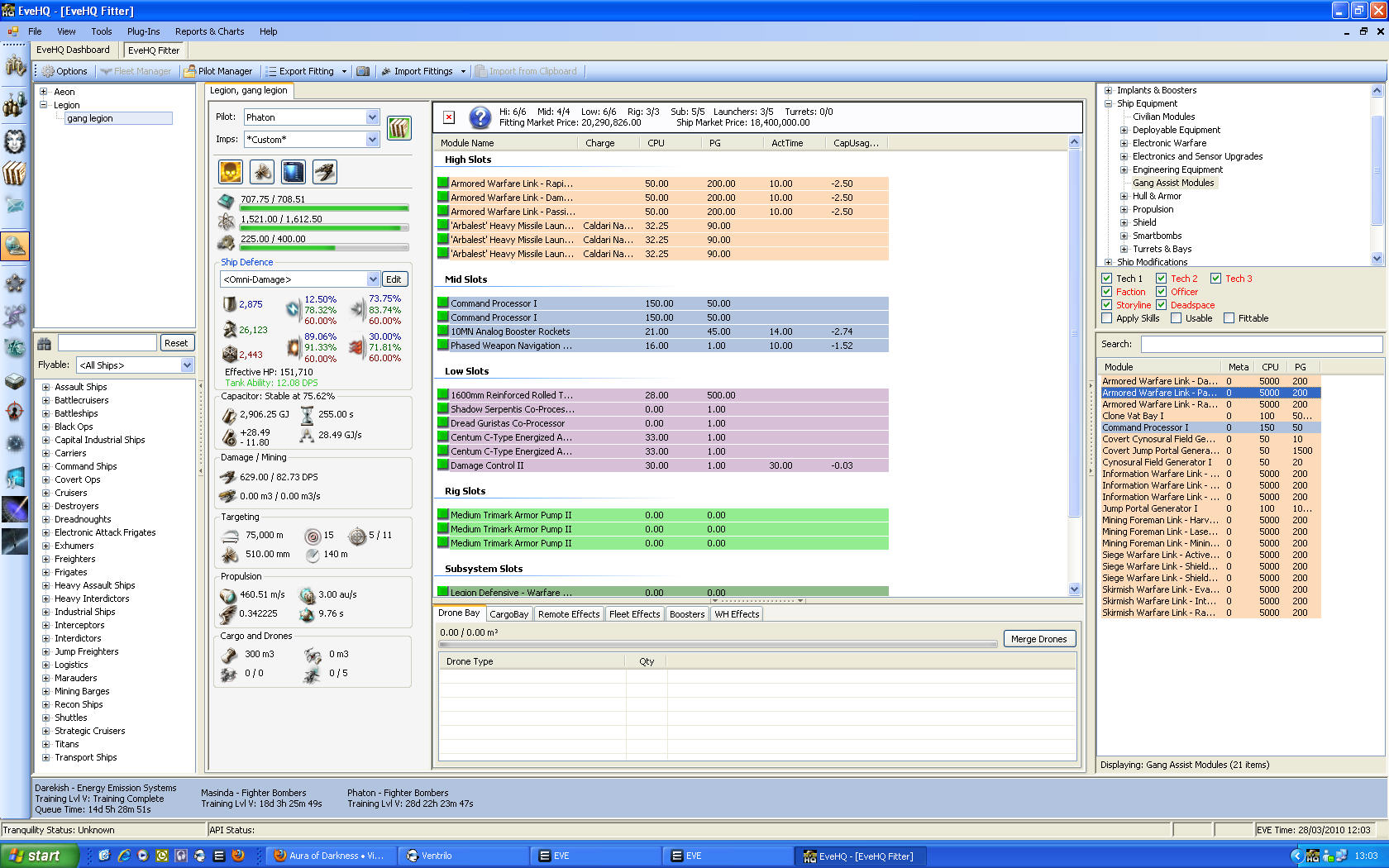Click the Import Fittings button
The height and width of the screenshot is (868, 1389).
click(x=417, y=71)
